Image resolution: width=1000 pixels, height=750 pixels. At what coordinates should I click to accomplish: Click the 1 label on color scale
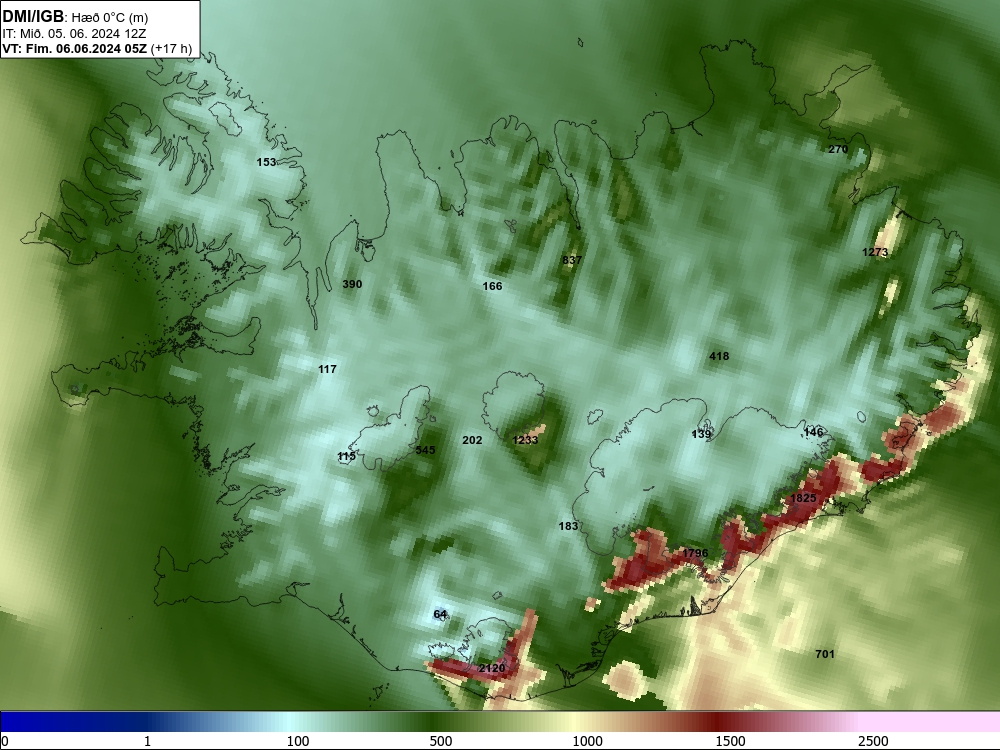pyautogui.click(x=147, y=741)
